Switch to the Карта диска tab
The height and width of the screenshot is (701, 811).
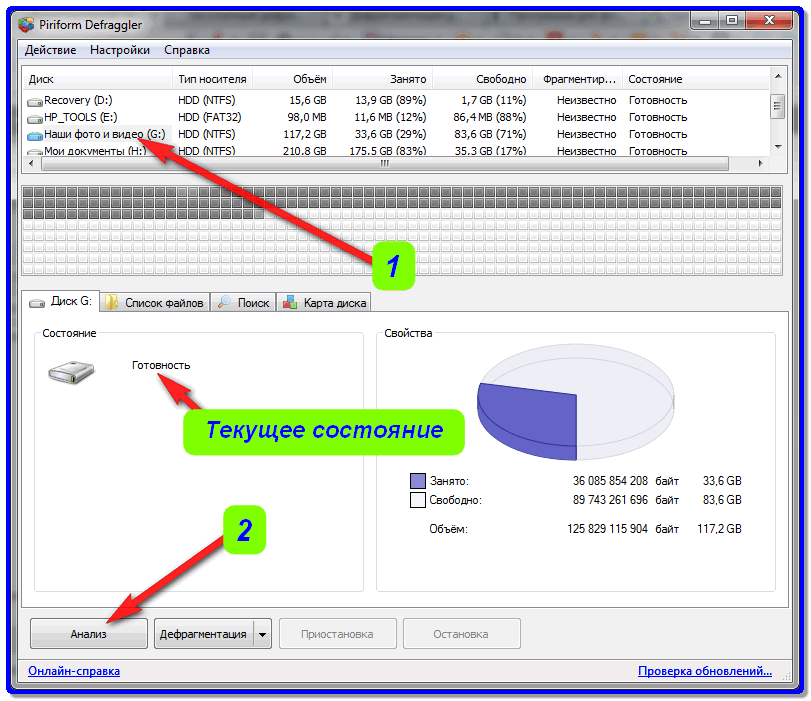(324, 302)
